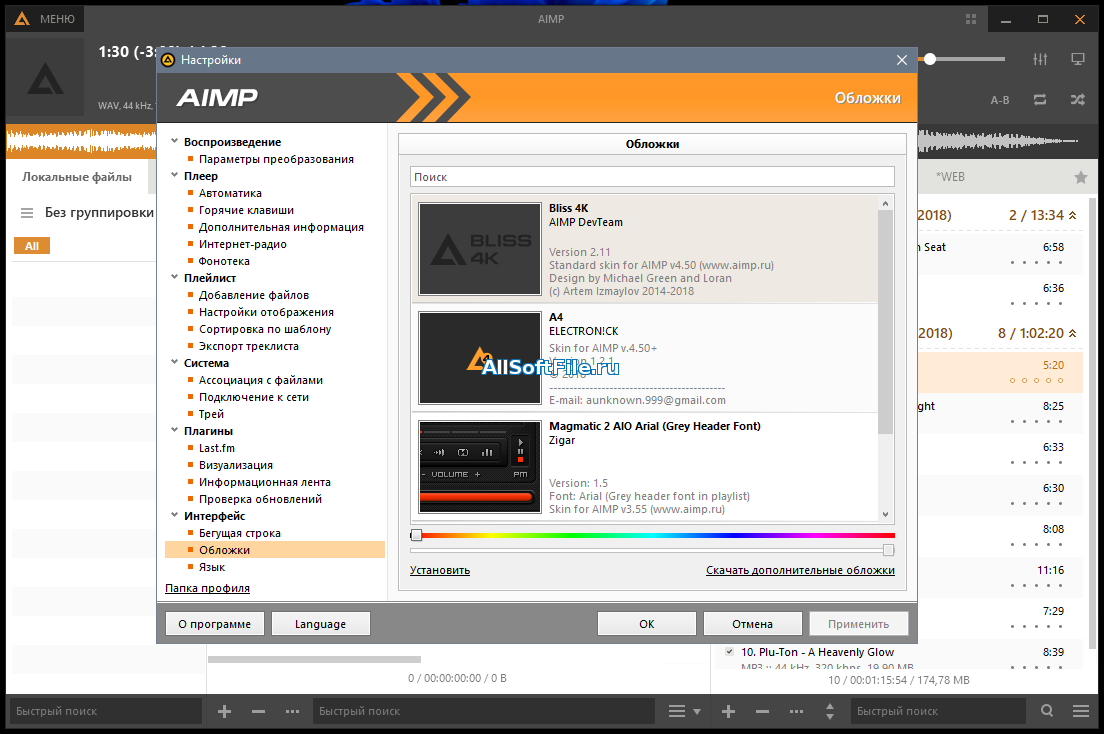Select Настройки отображения in the tree
Screen dimensions: 1104x734
click(266, 312)
